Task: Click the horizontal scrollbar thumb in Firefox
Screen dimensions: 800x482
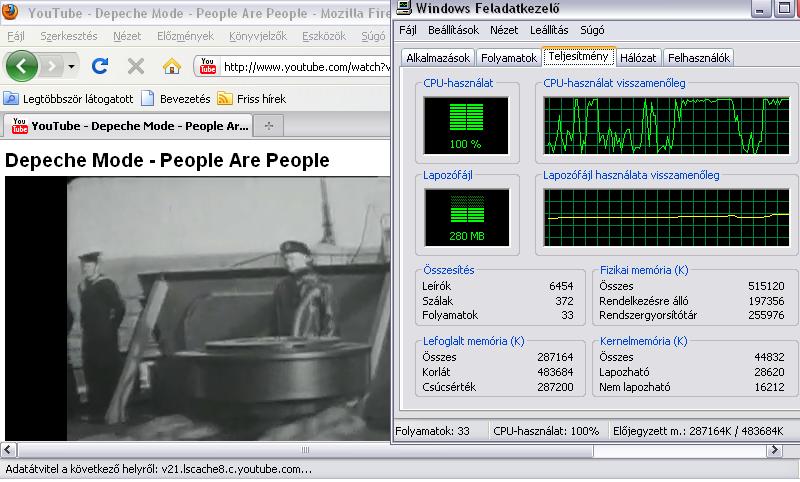Action: [305, 450]
